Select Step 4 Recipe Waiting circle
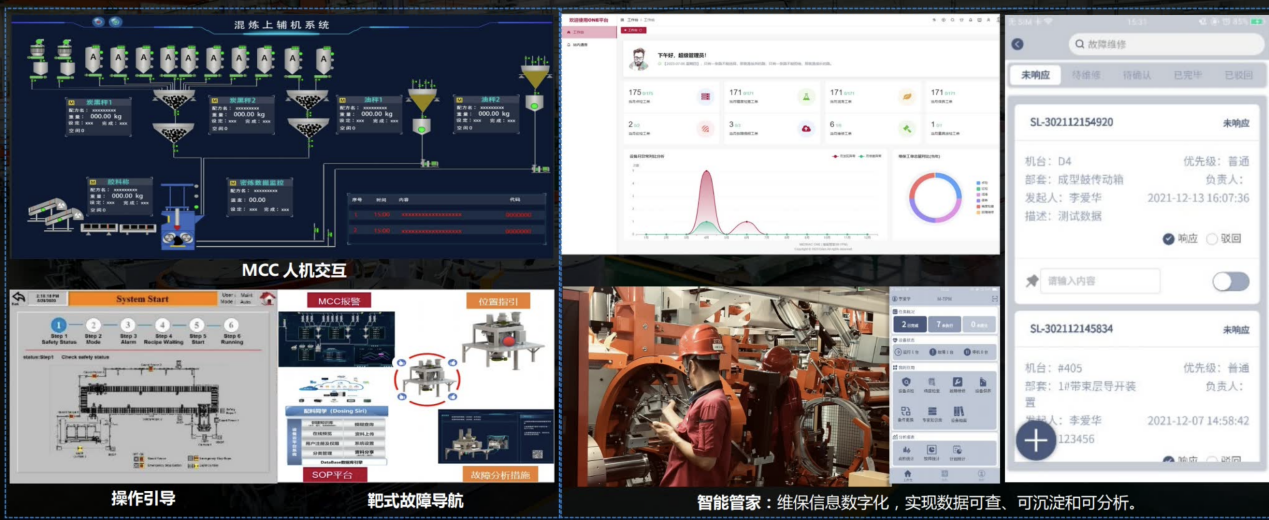This screenshot has height=520, width=1269. tap(163, 325)
